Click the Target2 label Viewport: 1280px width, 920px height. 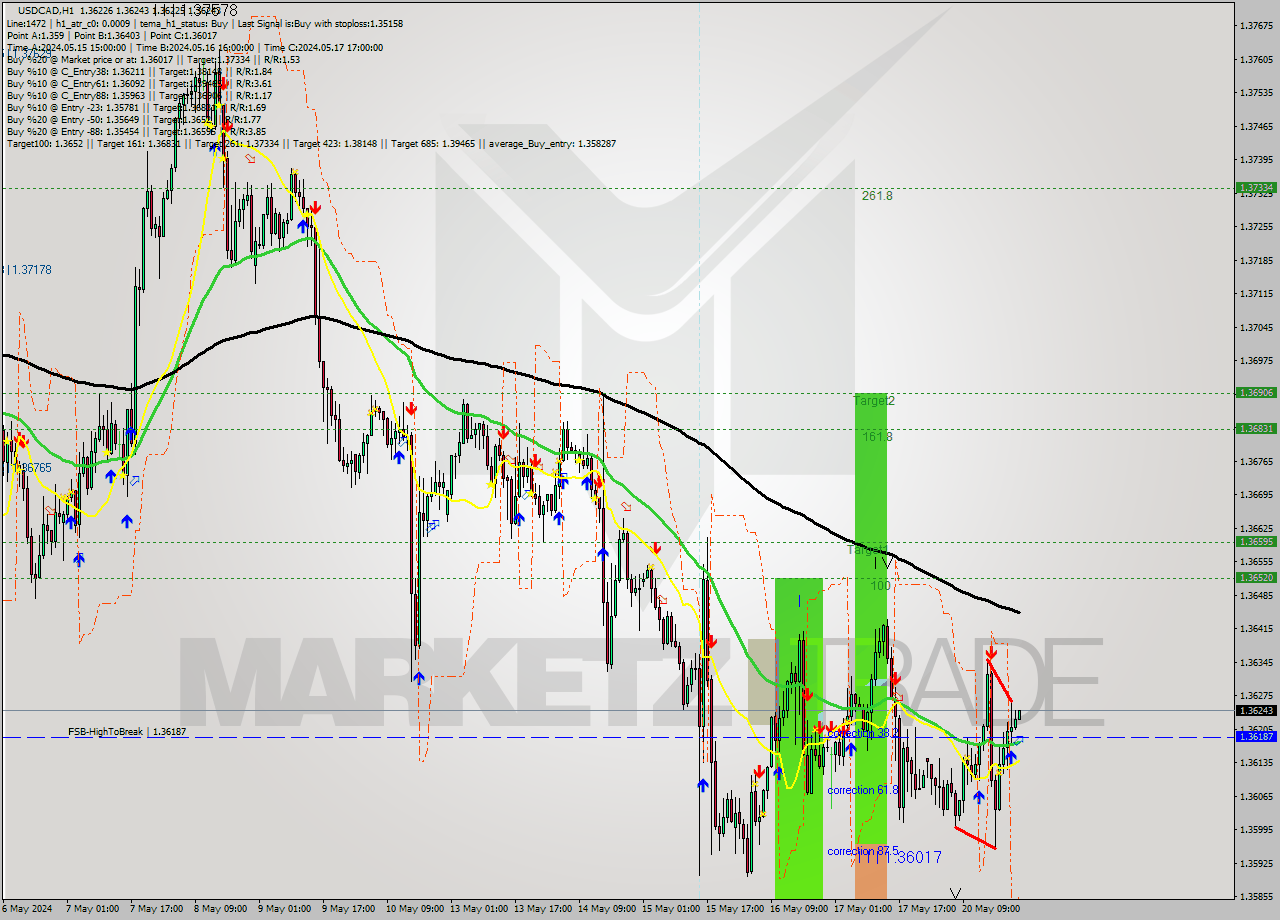pos(874,401)
